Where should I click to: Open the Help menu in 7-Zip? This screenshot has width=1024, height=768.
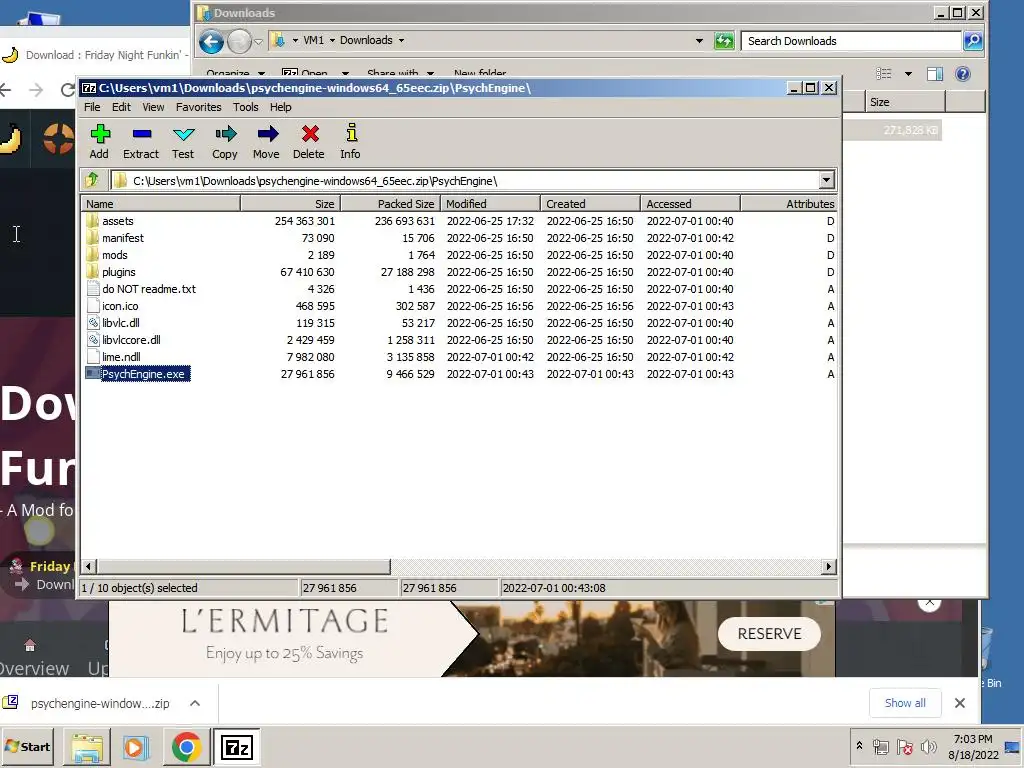[x=281, y=107]
